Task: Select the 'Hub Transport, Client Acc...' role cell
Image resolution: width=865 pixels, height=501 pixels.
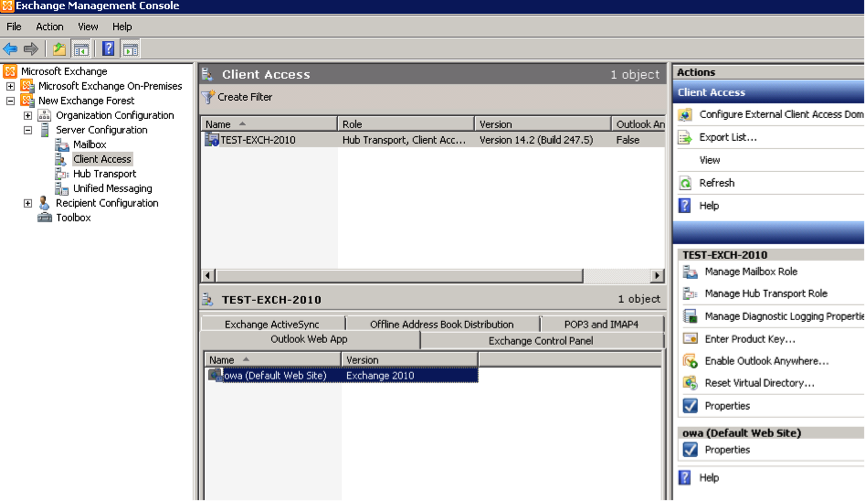Action: [x=404, y=140]
